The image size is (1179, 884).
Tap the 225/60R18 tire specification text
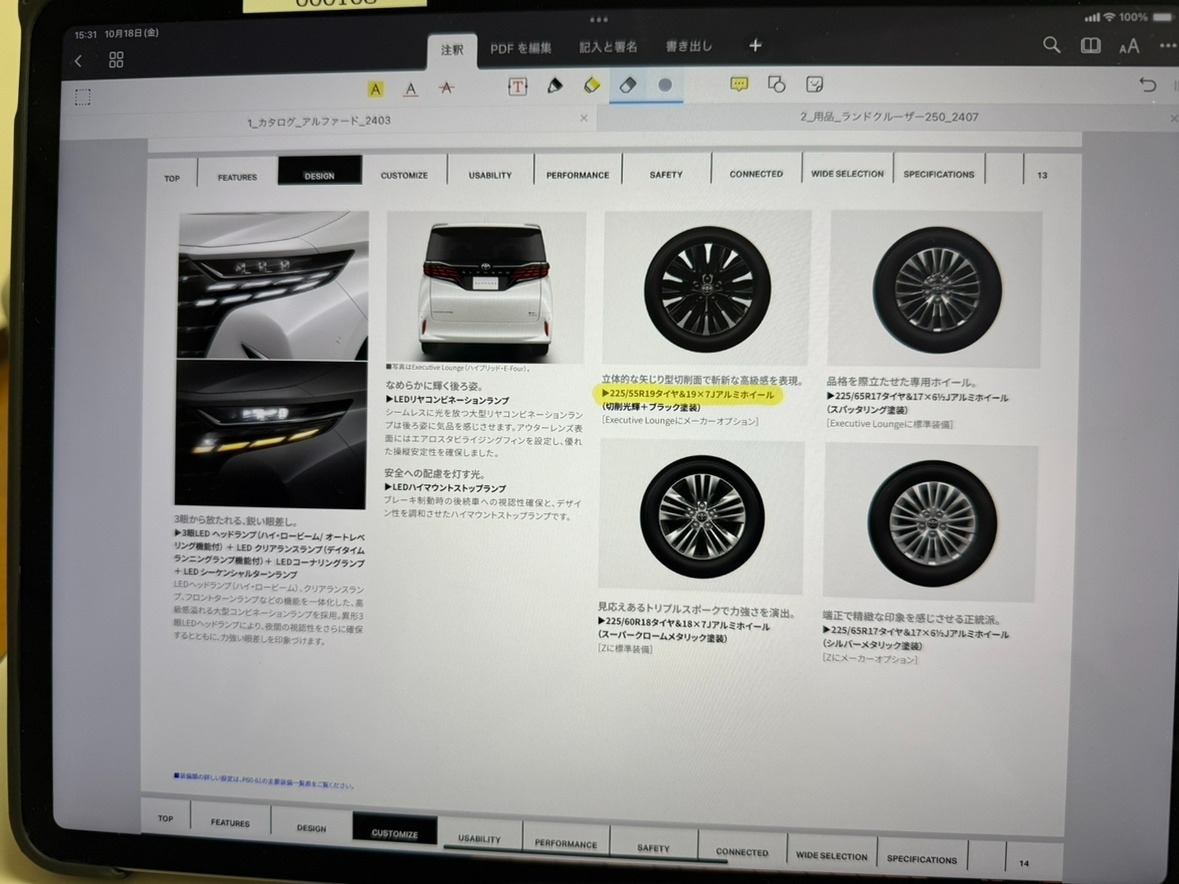pyautogui.click(x=683, y=625)
